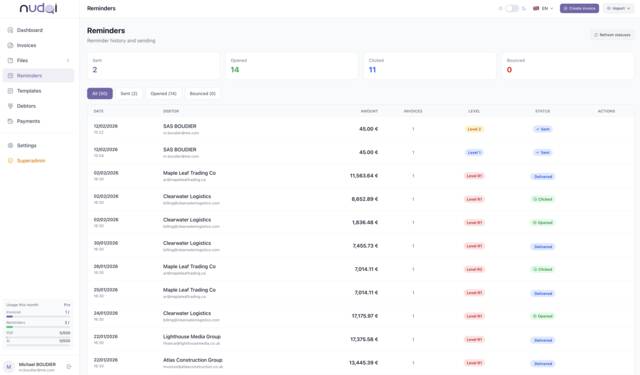Select the Sent (2) filter tab
Screen dimensions: 640x375
click(129, 93)
